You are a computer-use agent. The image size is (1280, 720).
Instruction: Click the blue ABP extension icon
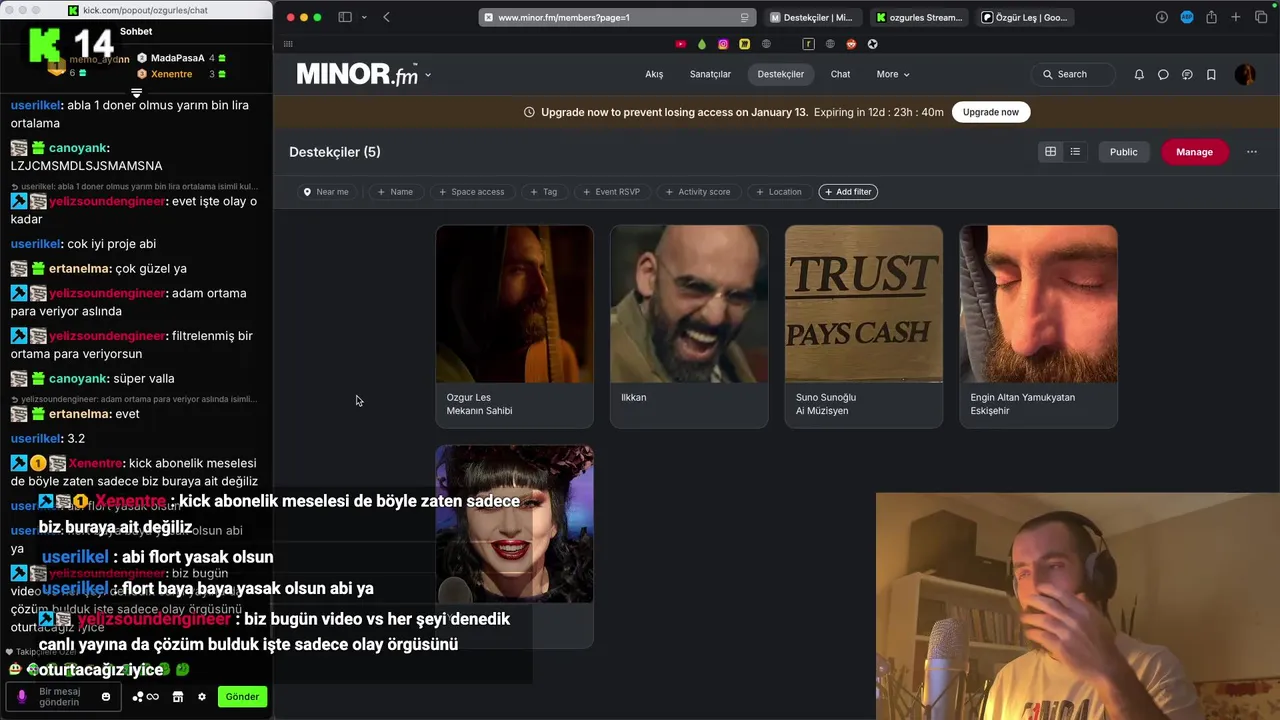click(1187, 17)
